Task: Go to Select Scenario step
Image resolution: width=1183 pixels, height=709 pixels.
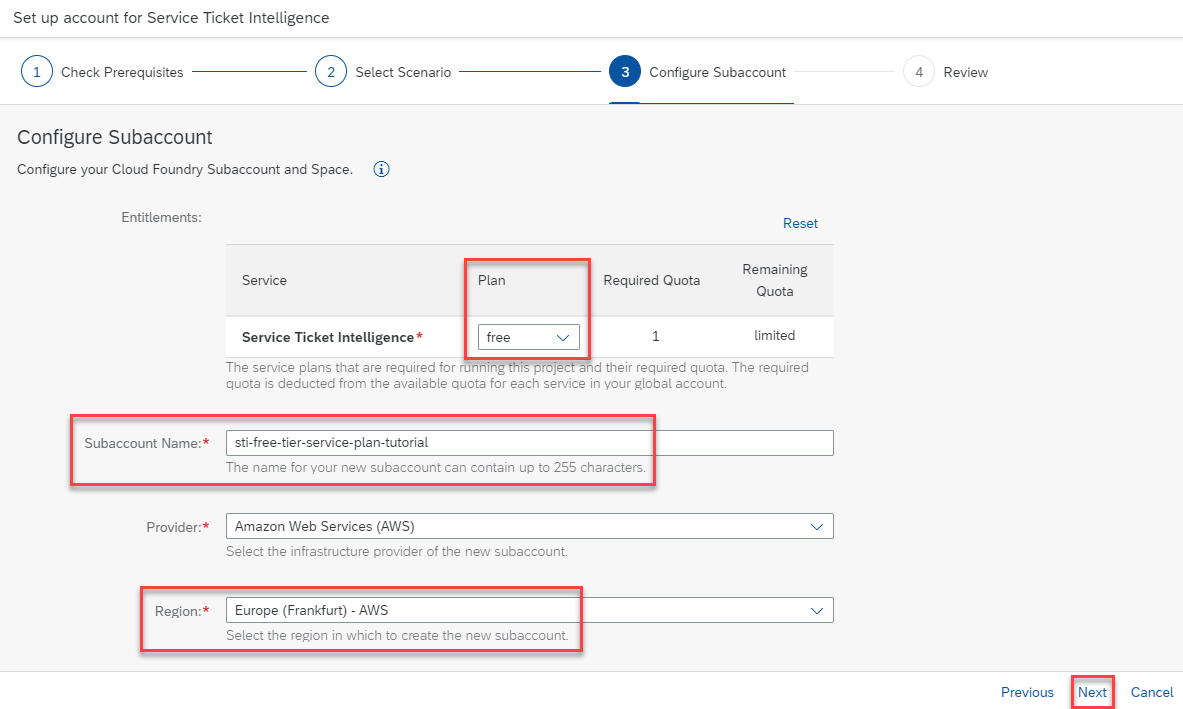Action: (x=403, y=72)
